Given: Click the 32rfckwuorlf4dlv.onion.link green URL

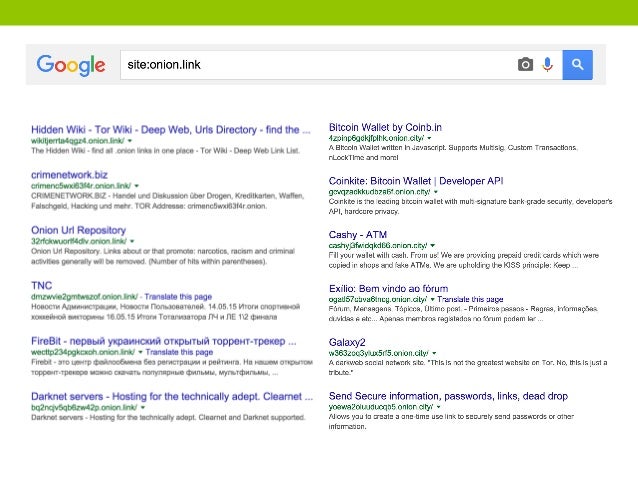Looking at the screenshot, I should (79, 241).
